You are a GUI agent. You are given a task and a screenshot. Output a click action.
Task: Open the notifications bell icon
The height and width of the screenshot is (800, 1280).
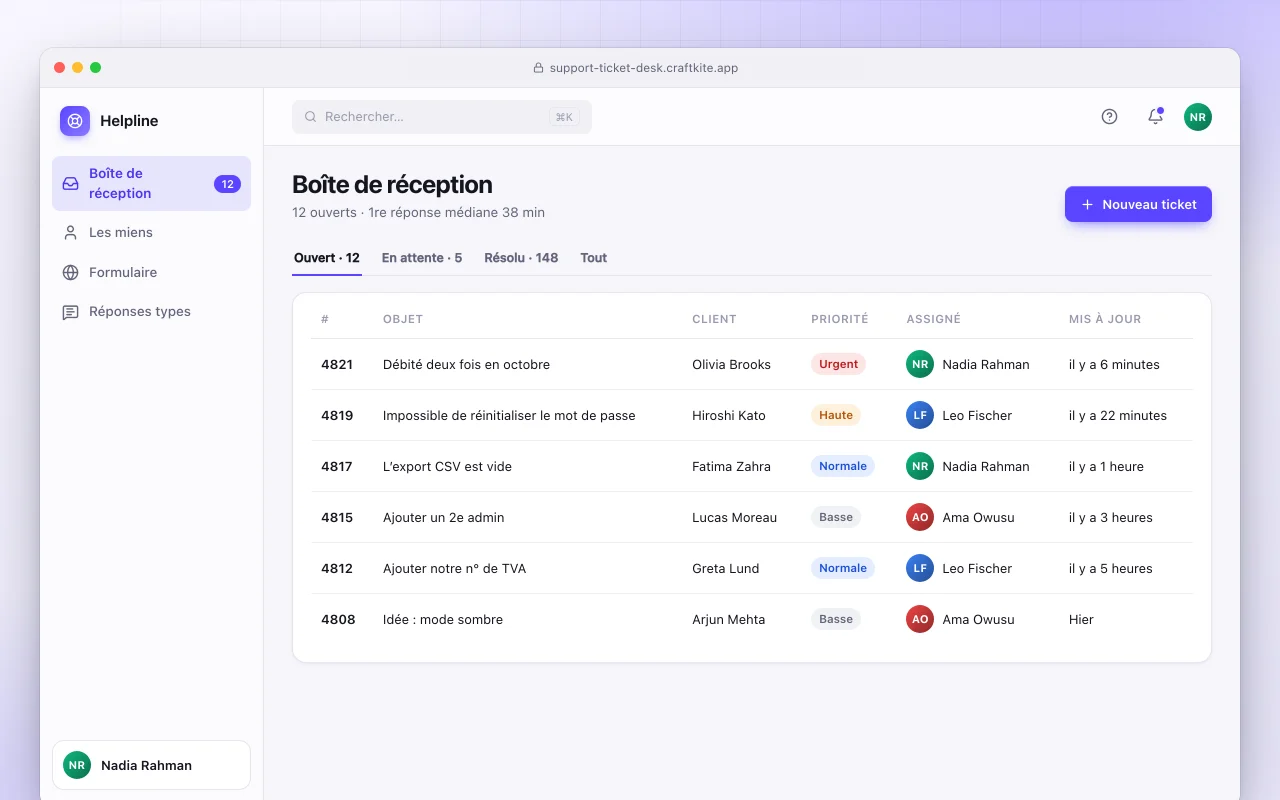click(1155, 117)
